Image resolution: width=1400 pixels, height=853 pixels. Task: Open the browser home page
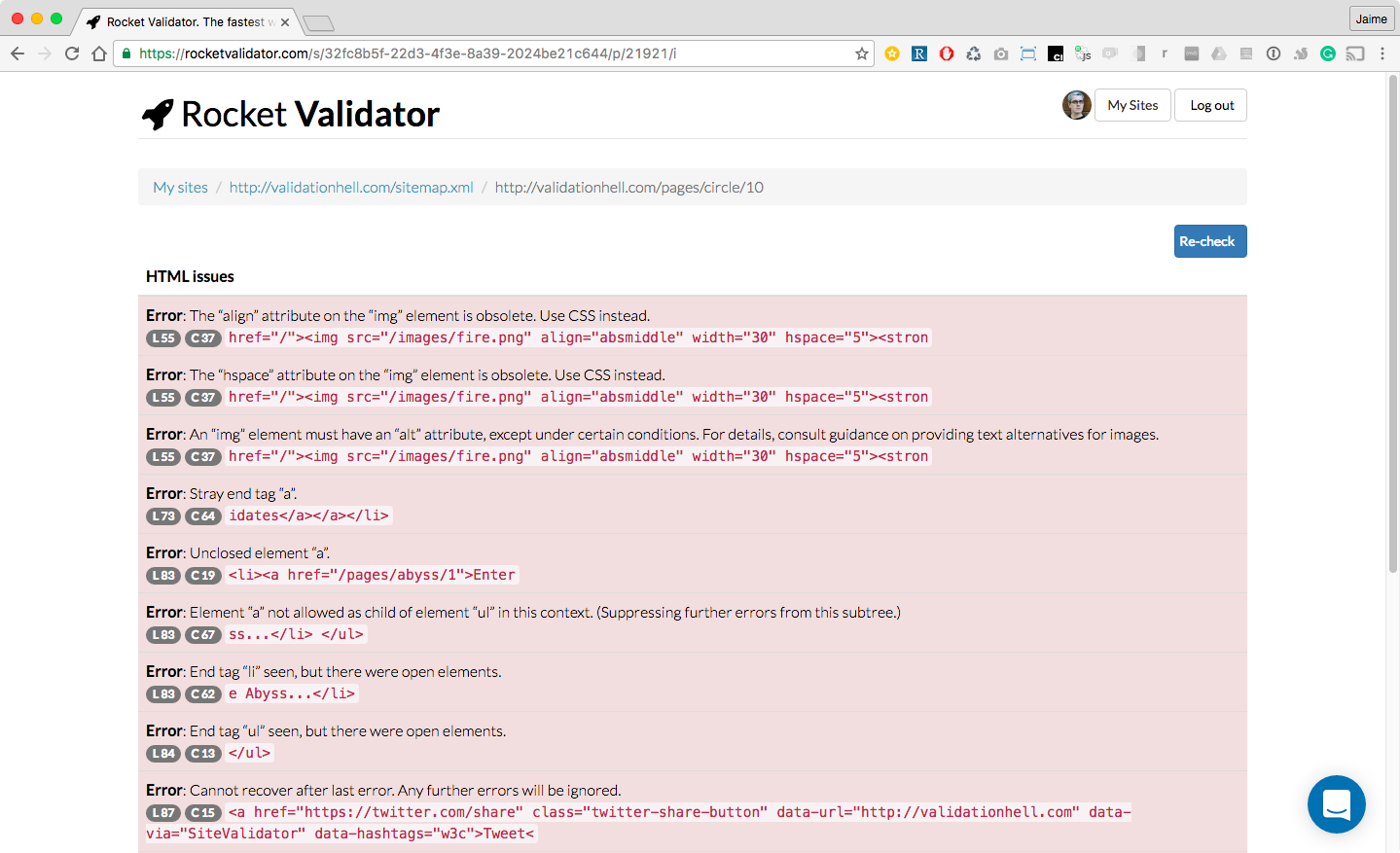(99, 53)
